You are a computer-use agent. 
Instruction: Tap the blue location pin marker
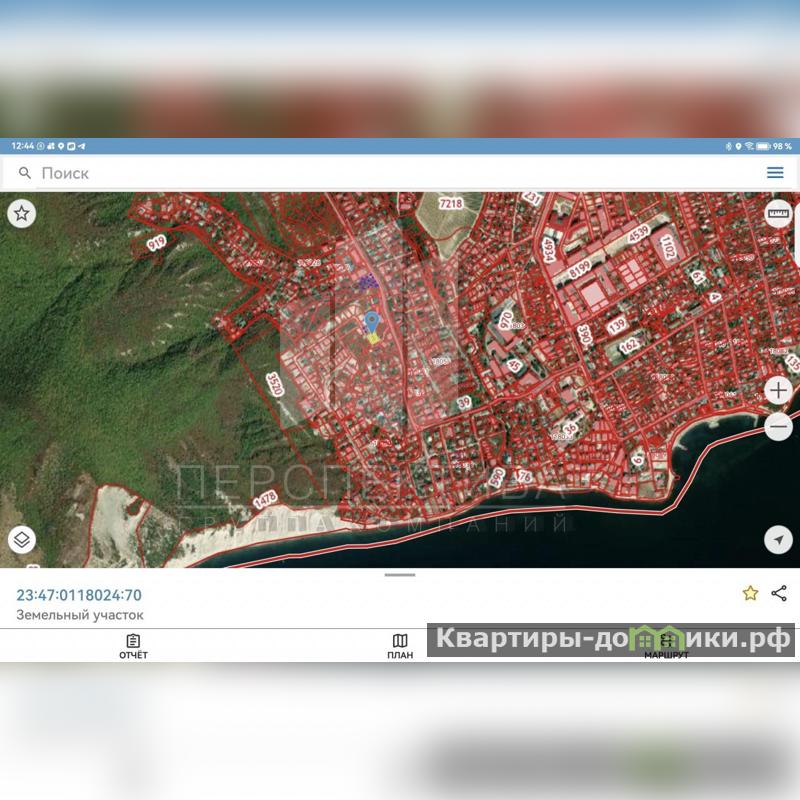(x=372, y=322)
